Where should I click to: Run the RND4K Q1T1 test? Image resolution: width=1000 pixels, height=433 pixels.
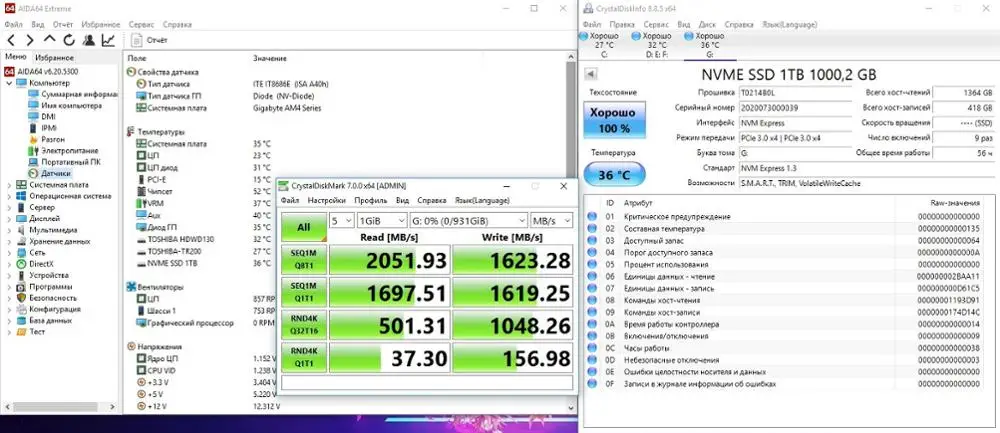[x=304, y=358]
